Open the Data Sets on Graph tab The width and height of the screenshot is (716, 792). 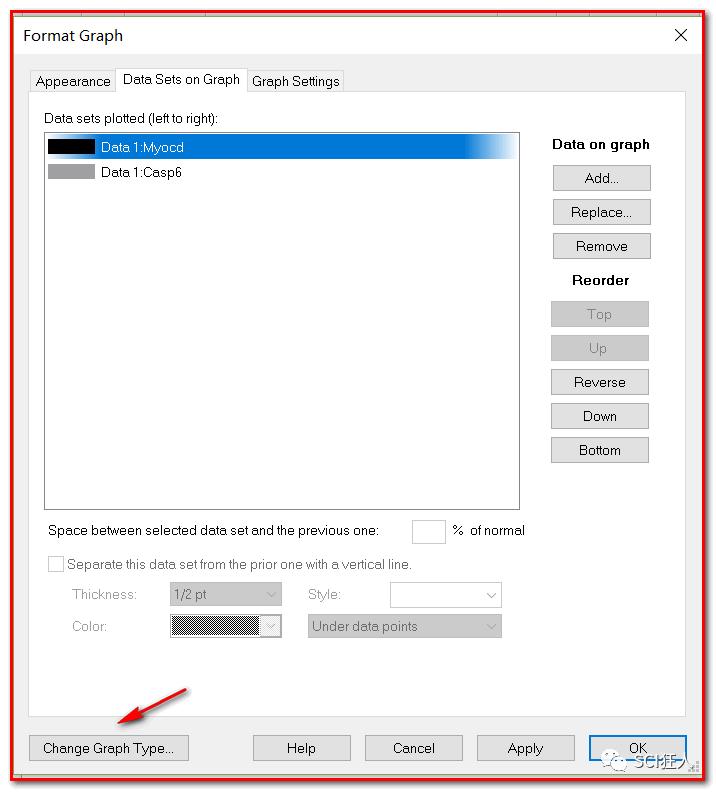(x=181, y=80)
